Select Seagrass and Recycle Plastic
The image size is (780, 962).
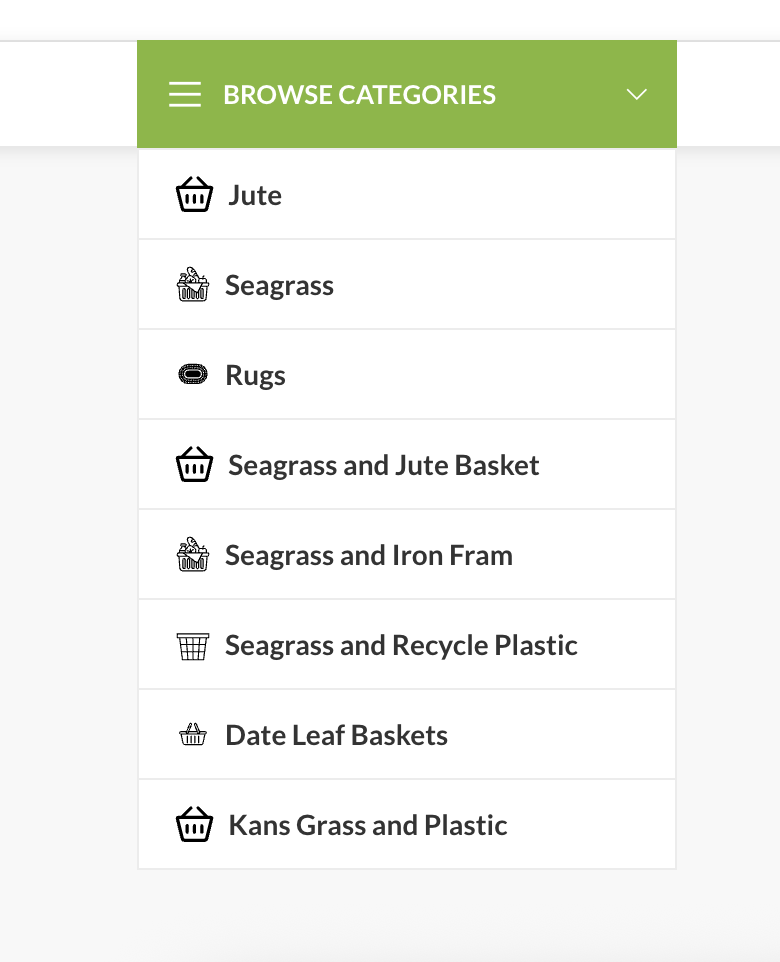[x=407, y=645]
